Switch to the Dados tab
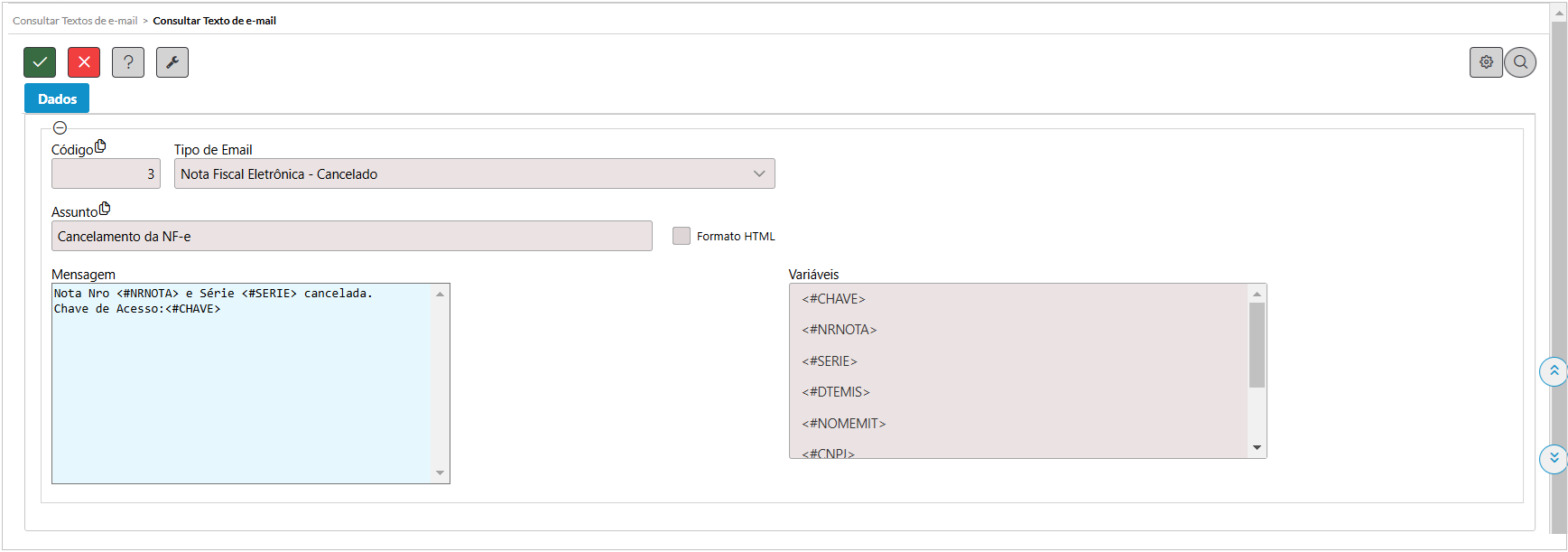1568x552 pixels. click(57, 99)
